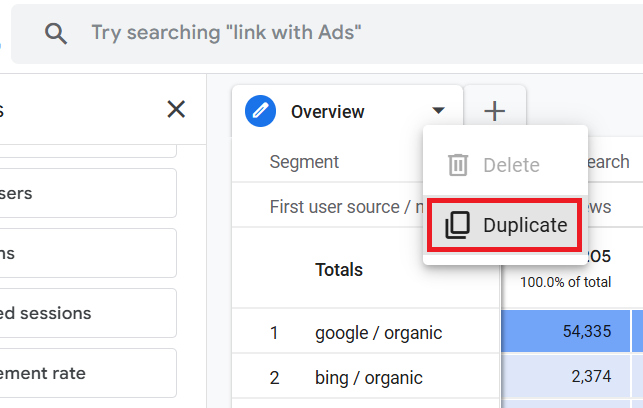Open the Overview tab dropdown arrow
Viewport: 643px width, 408px height.
[x=438, y=112]
